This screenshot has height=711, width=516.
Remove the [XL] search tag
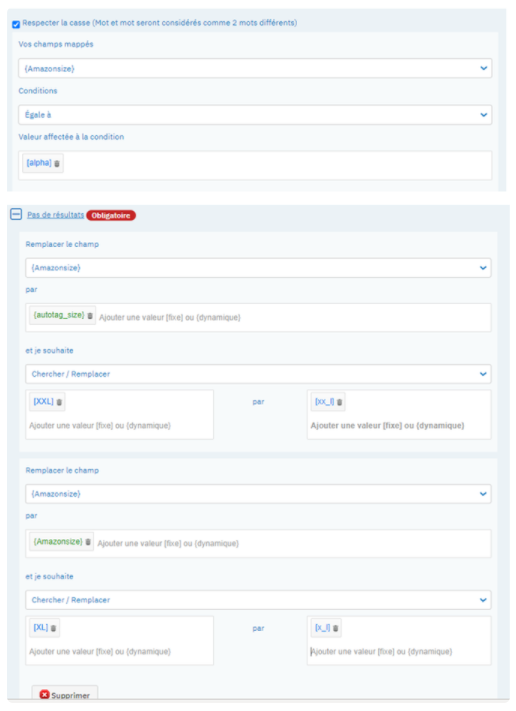tap(54, 628)
